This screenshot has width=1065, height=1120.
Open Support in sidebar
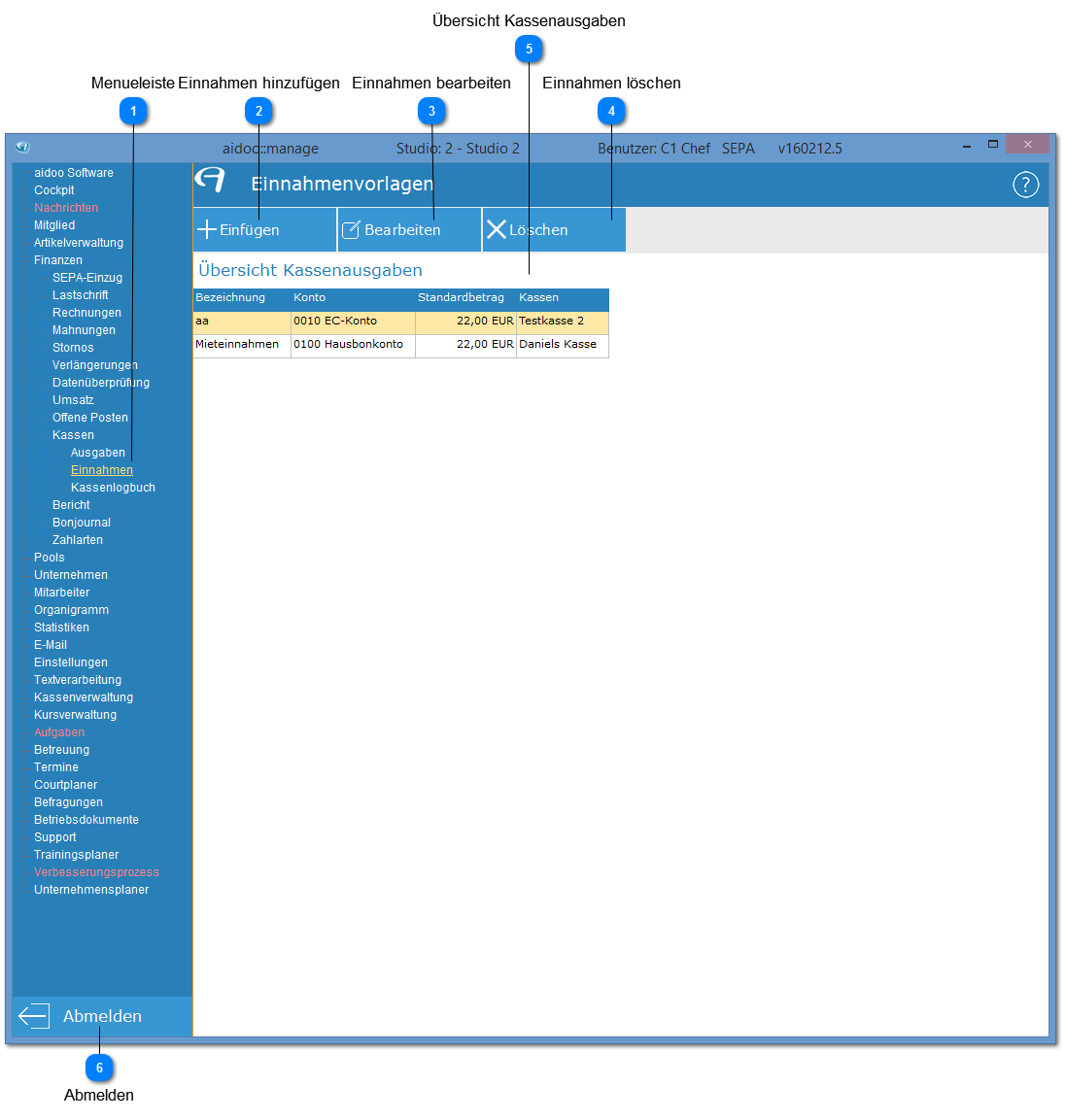[55, 838]
